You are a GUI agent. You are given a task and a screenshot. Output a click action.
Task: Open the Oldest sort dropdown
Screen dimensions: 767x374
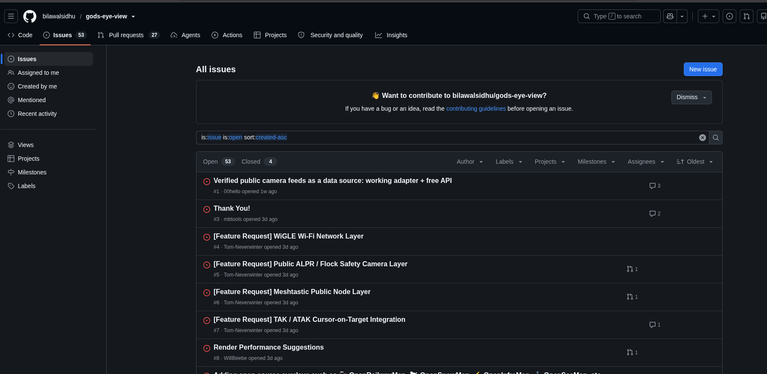695,161
